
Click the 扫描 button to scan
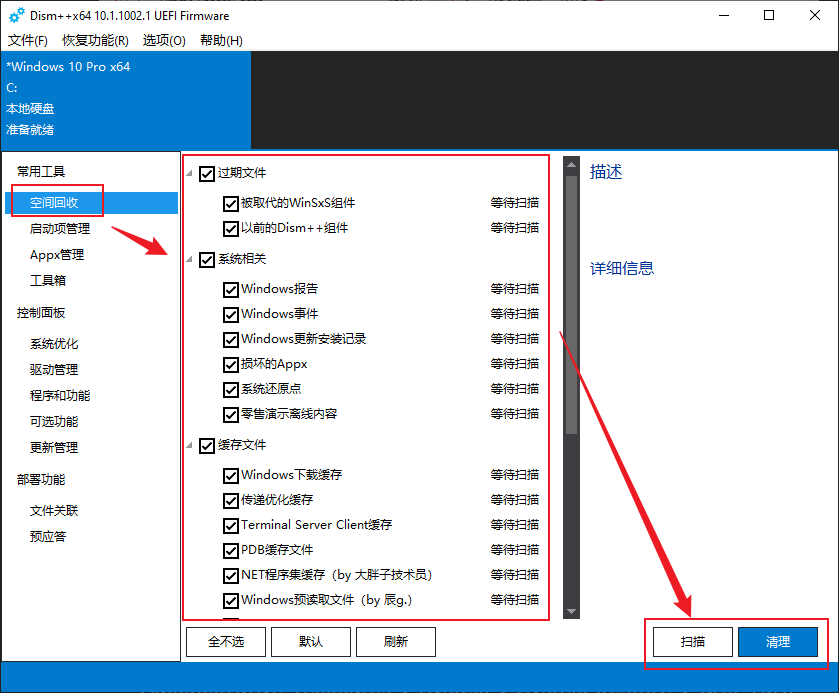(691, 641)
